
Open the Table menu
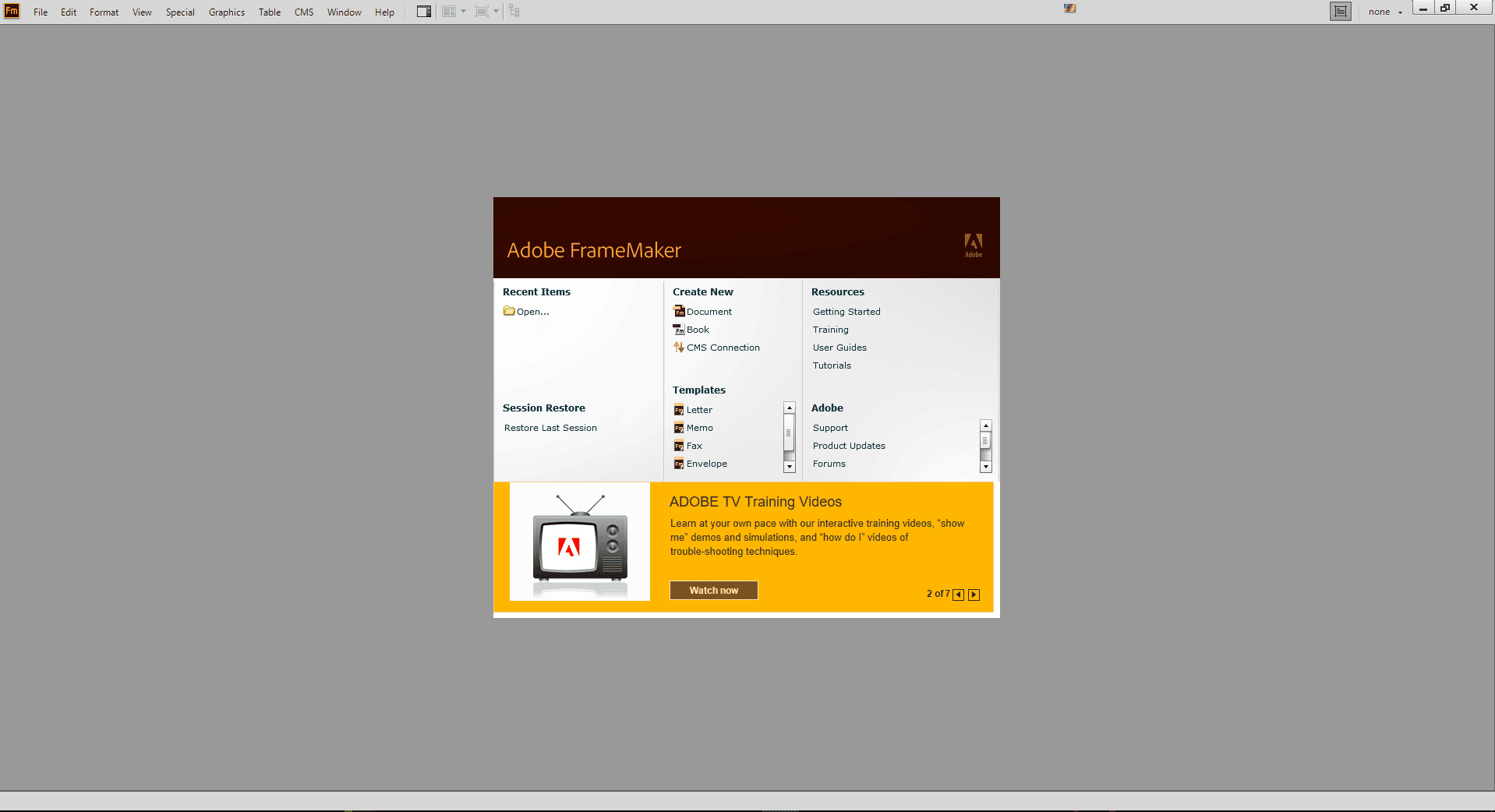click(270, 12)
